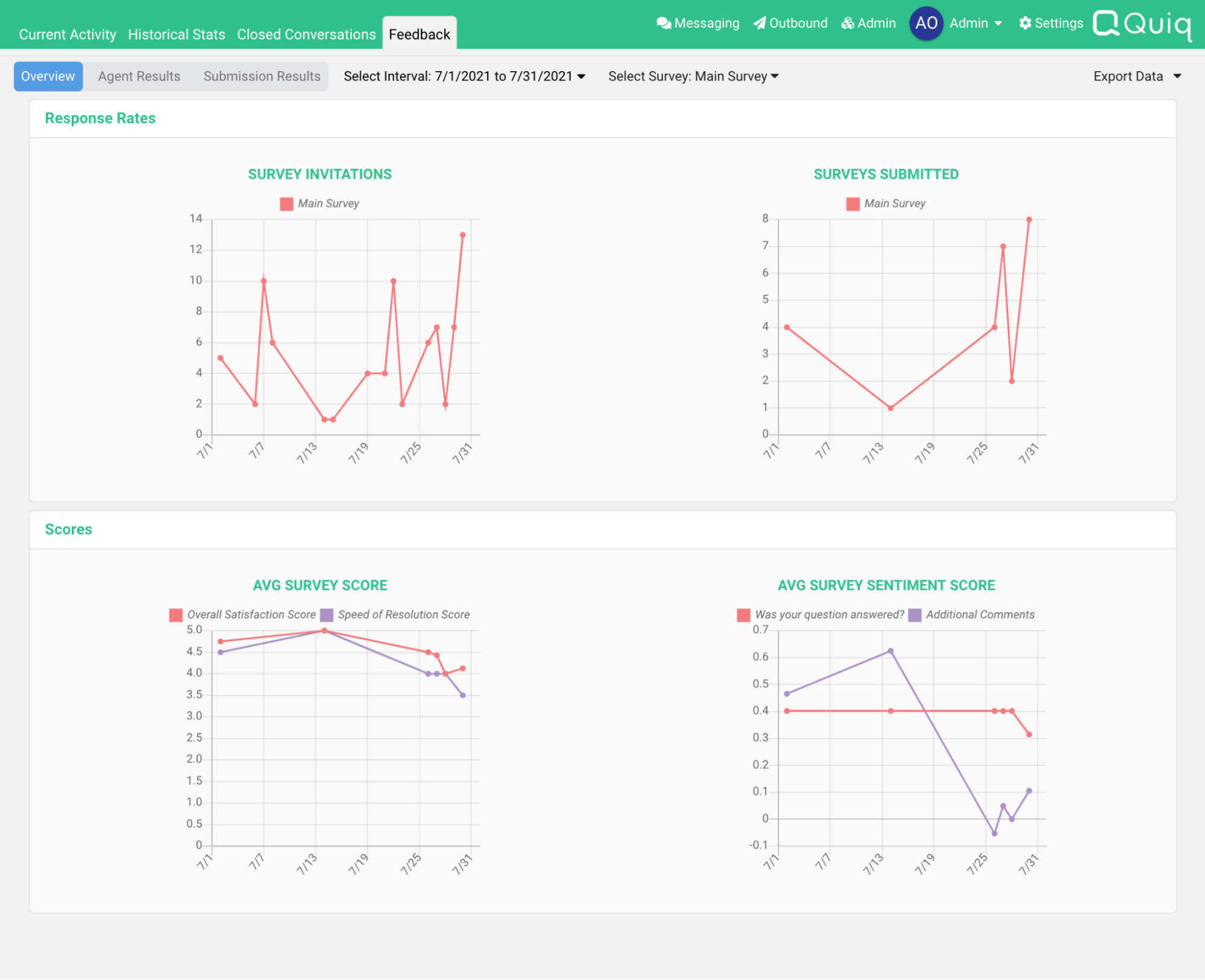The image size is (1205, 980).
Task: Toggle Main Survey legend in Survey Invitations chart
Action: click(319, 204)
